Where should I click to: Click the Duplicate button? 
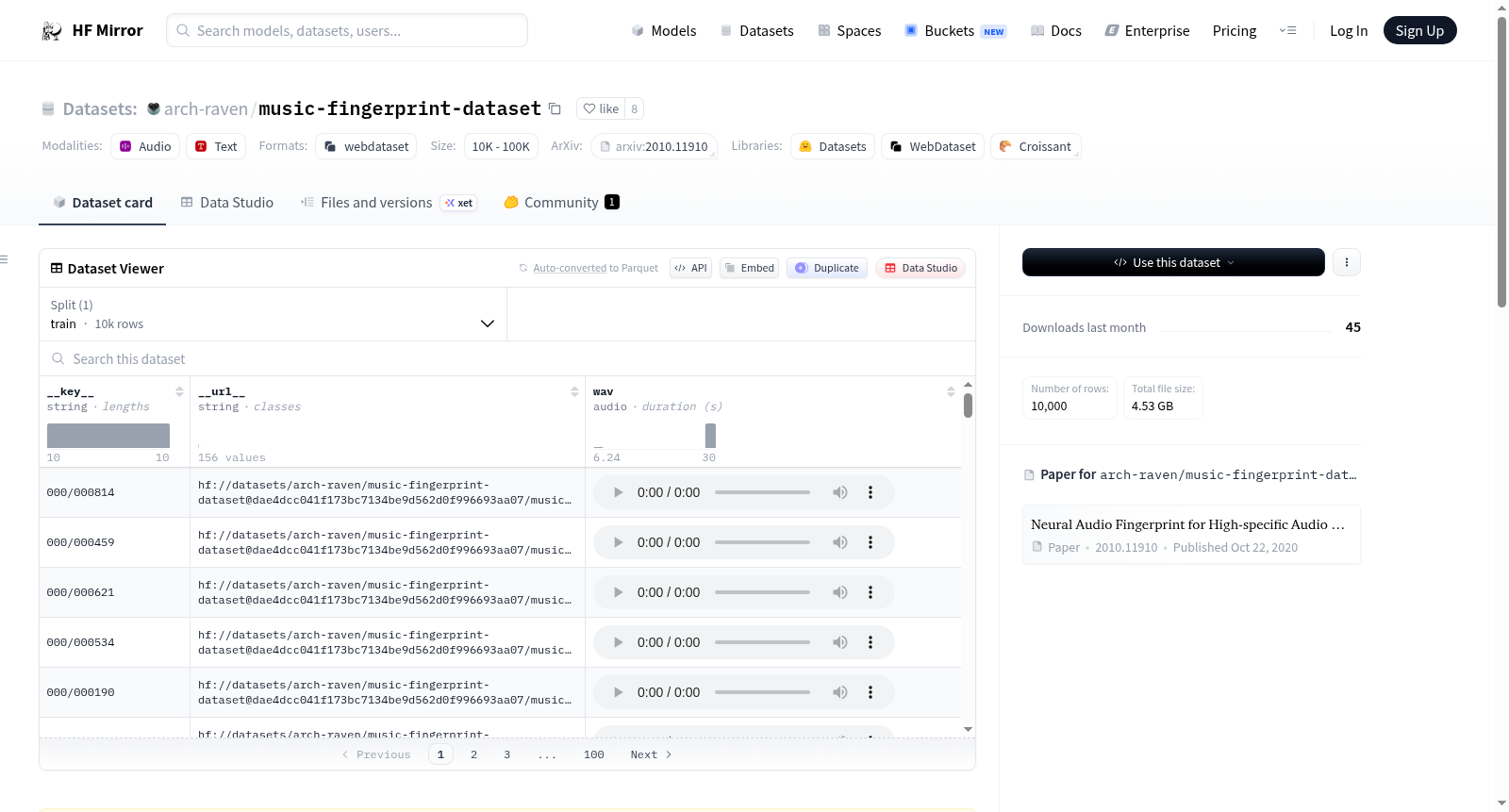827,268
